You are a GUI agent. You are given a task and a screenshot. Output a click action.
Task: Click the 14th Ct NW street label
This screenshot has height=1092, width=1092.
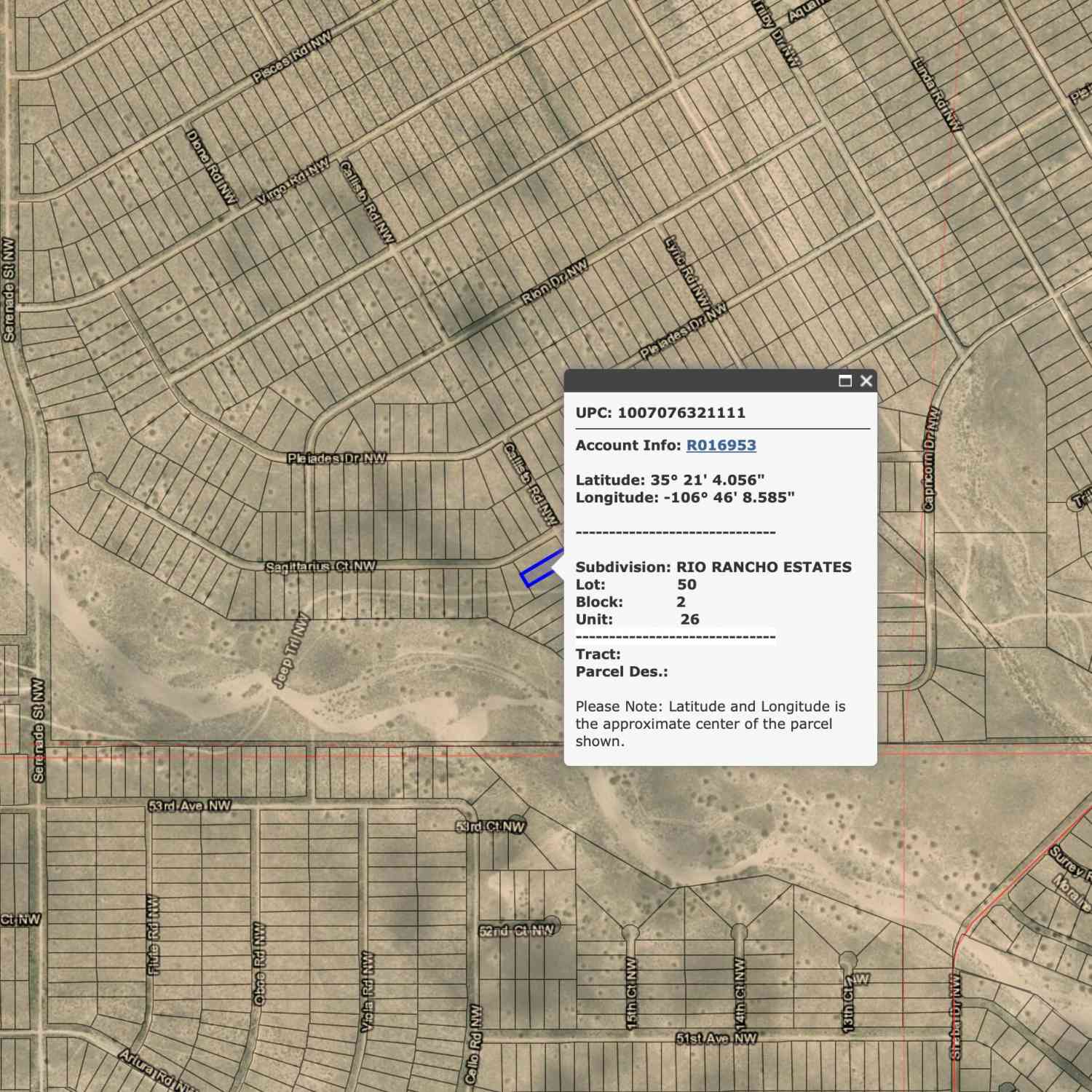pyautogui.click(x=740, y=993)
